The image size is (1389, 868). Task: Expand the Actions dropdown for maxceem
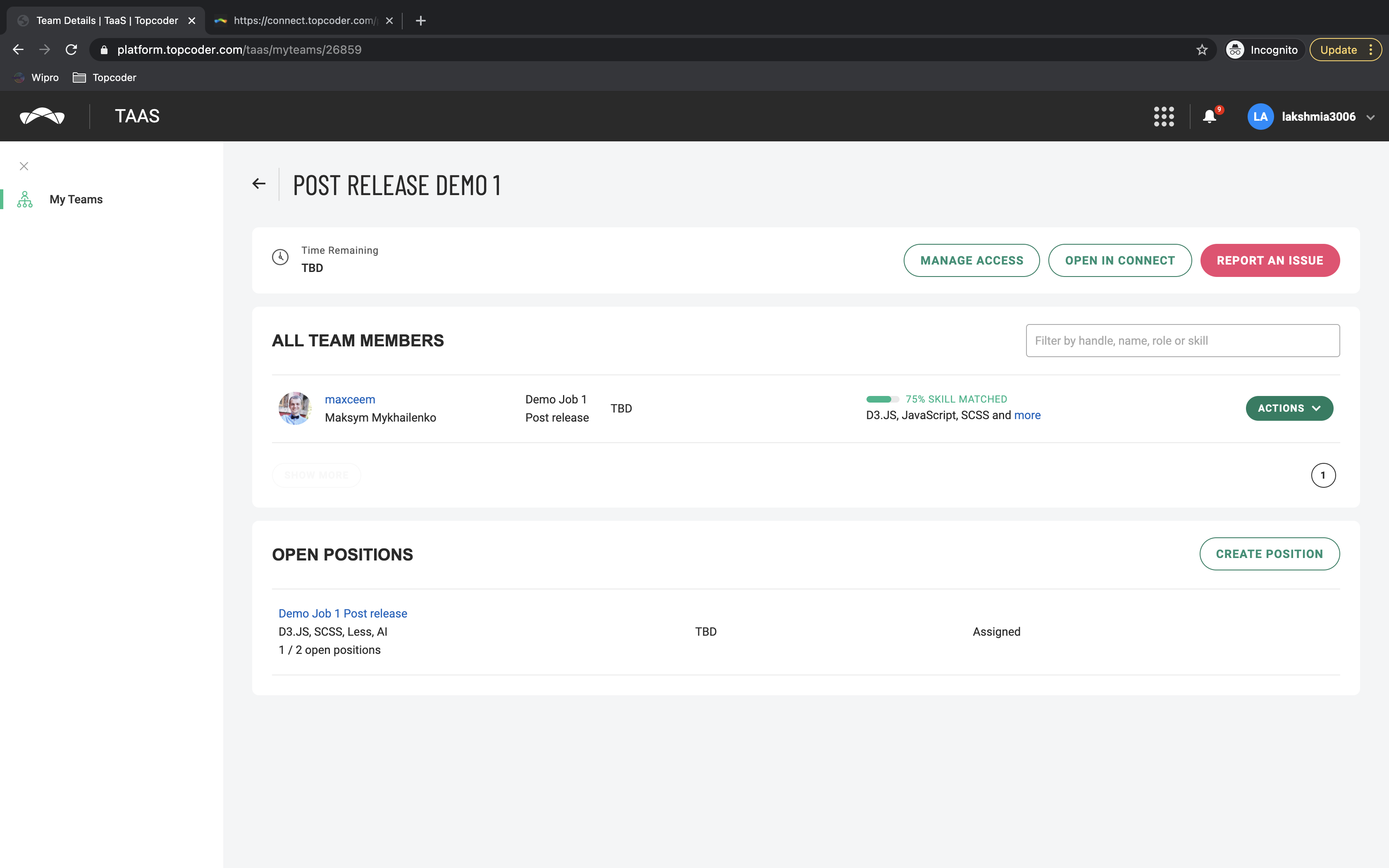coord(1289,408)
